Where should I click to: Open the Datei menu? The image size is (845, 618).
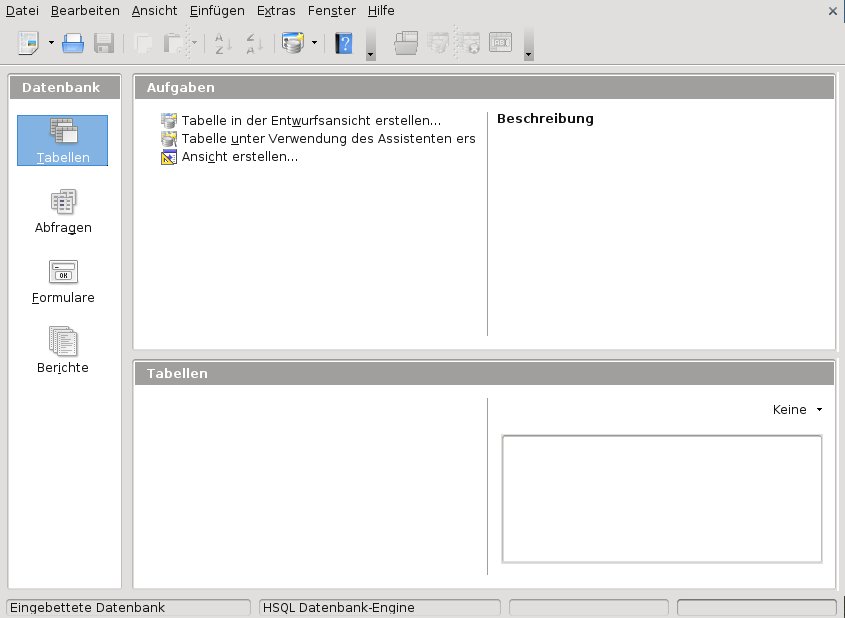[x=22, y=10]
